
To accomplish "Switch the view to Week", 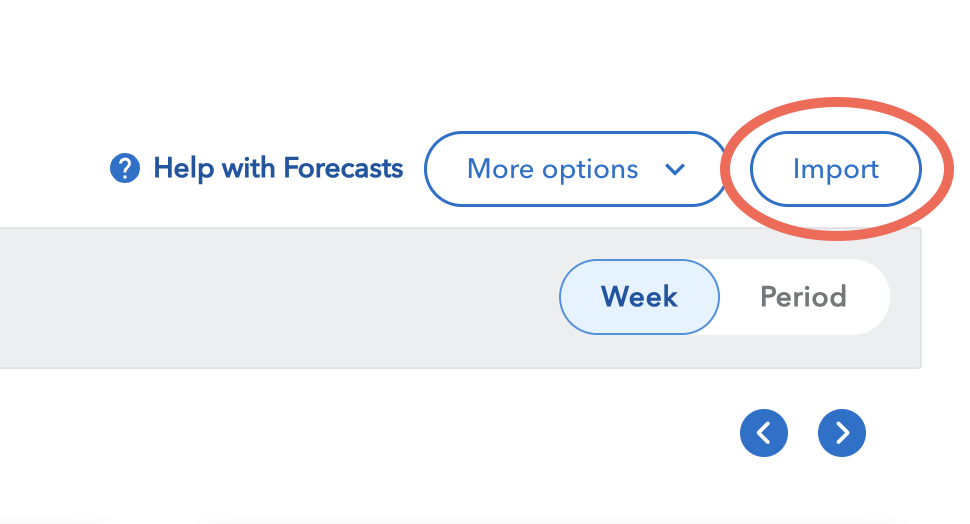I will [x=640, y=297].
